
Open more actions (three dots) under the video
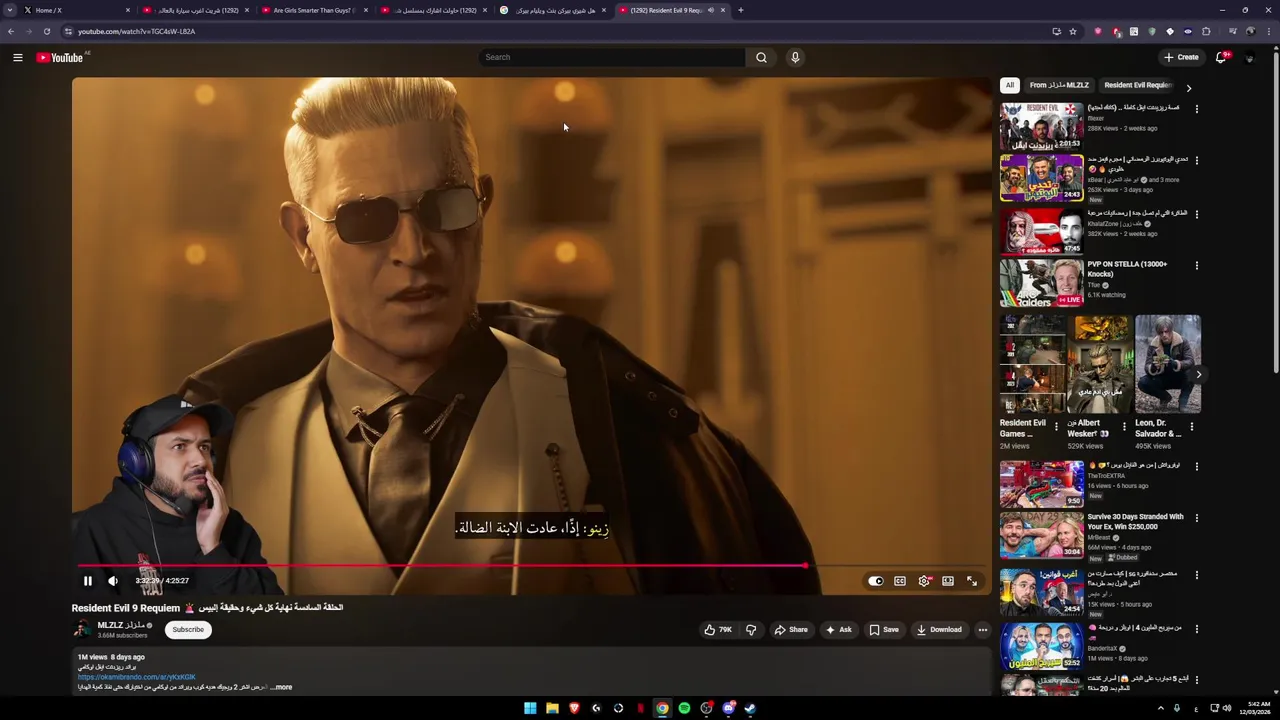tap(983, 630)
